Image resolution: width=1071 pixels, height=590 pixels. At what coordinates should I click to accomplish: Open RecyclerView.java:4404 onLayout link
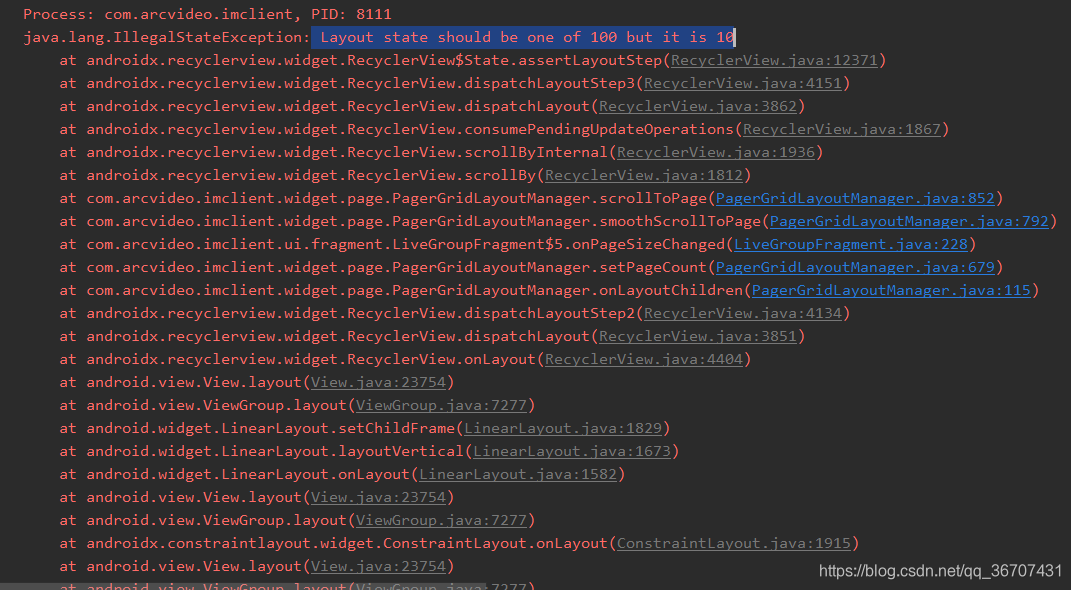(643, 360)
